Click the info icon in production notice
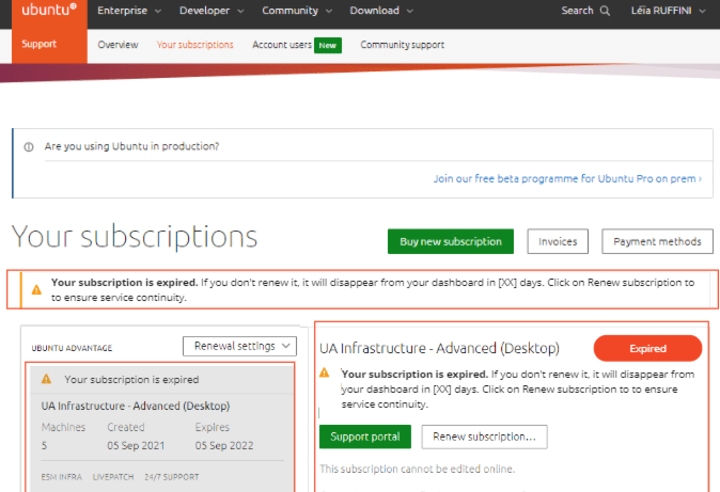Viewport: 720px width, 492px height. (x=28, y=147)
